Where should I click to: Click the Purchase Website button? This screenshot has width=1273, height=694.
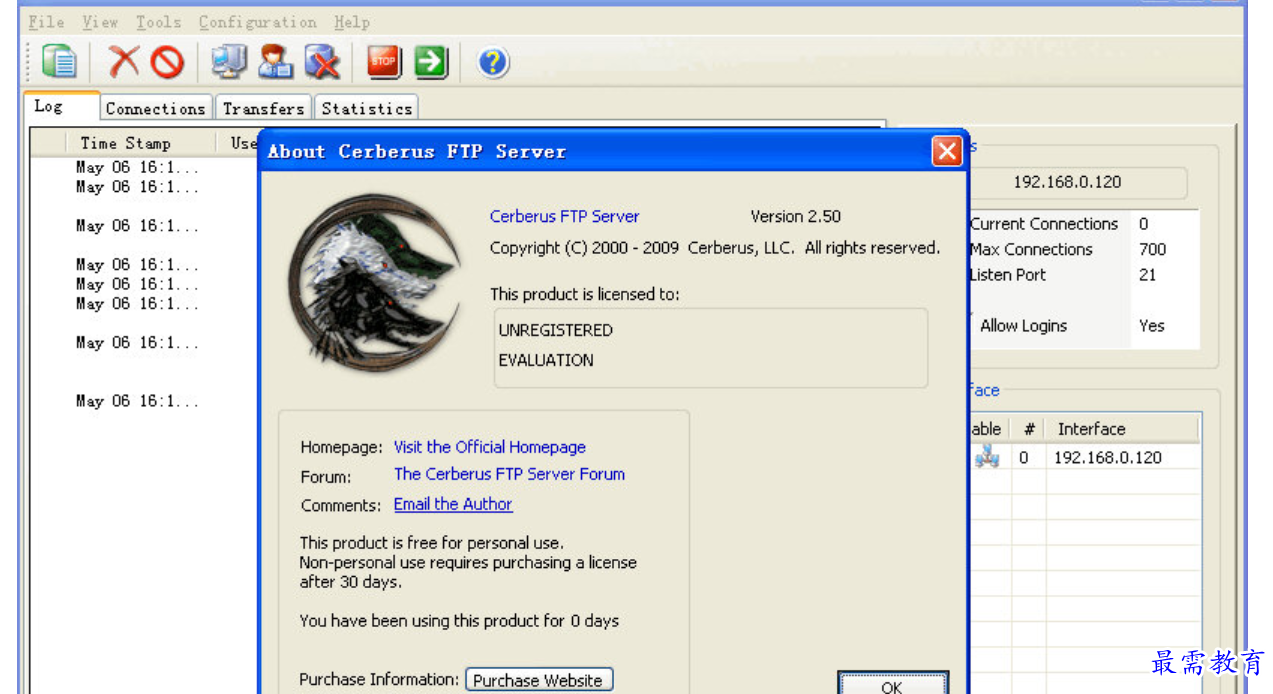click(x=538, y=680)
